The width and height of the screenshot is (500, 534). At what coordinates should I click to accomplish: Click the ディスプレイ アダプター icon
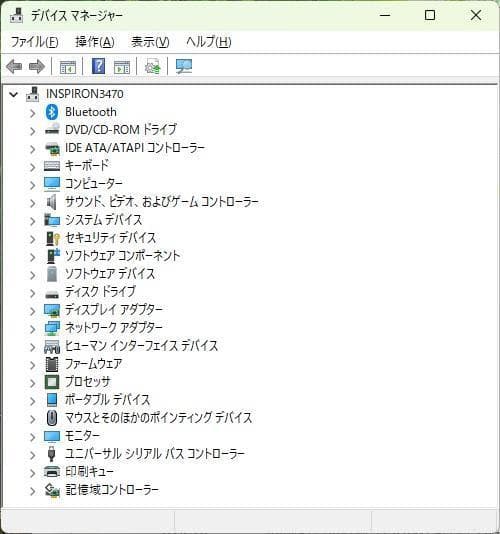pos(52,310)
